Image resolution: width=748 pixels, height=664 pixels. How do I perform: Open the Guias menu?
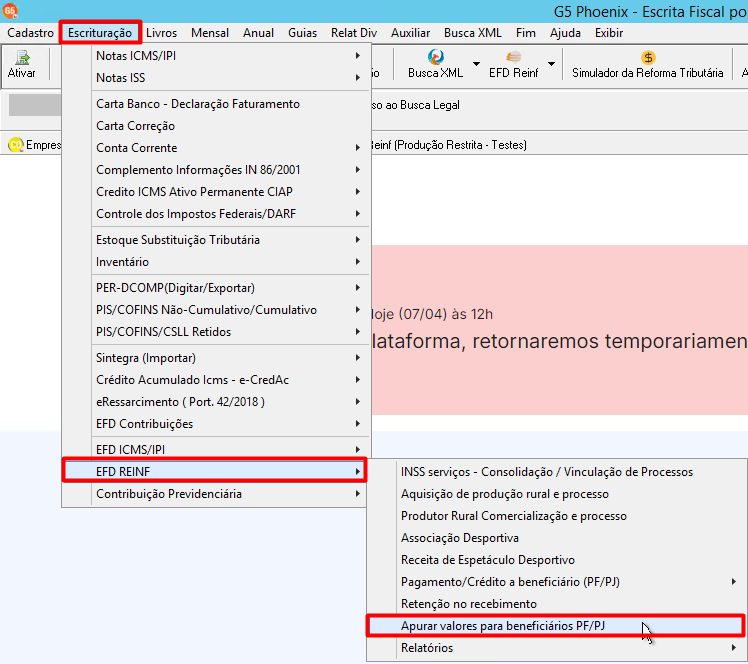coord(302,33)
